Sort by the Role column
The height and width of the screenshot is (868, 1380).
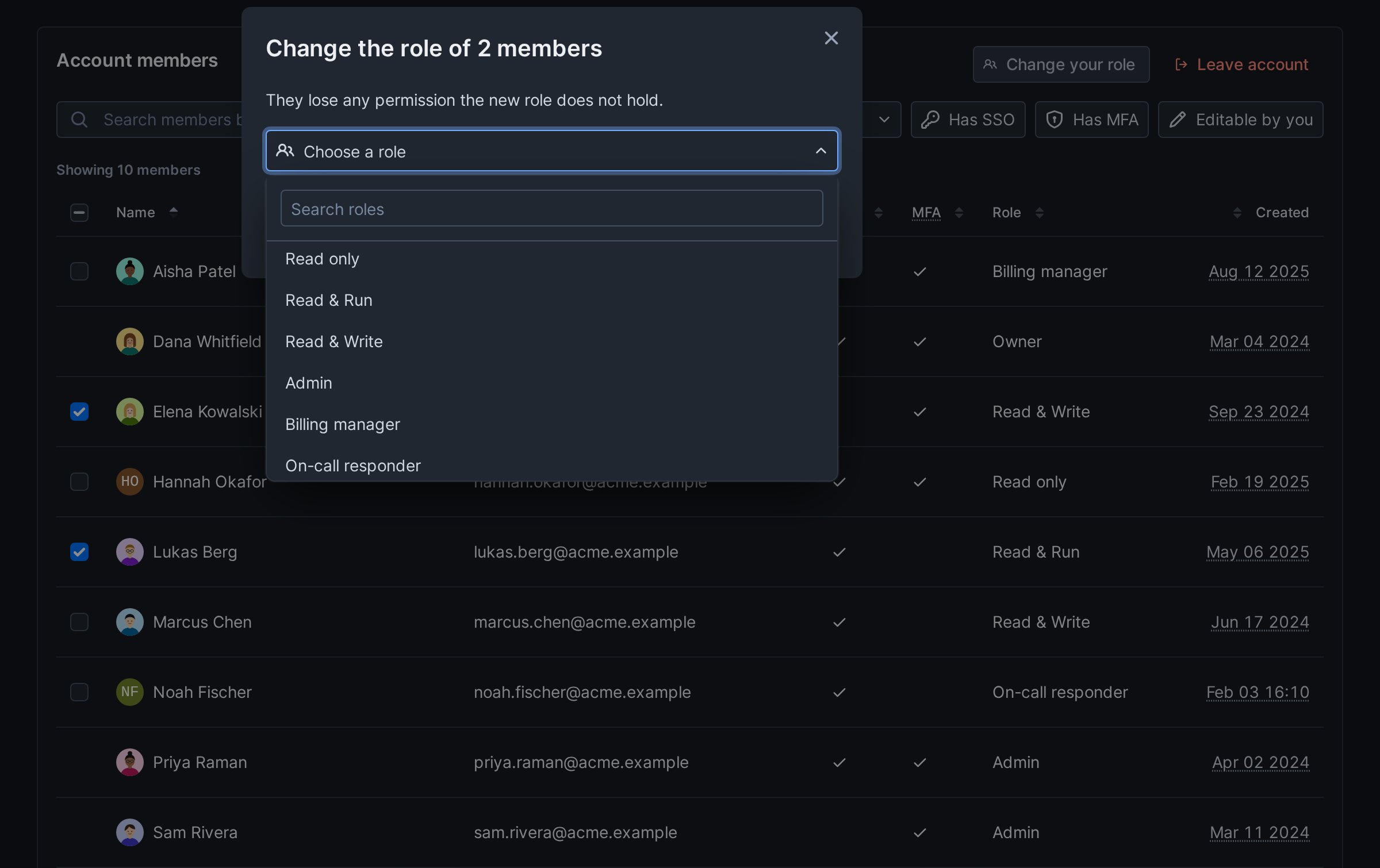pos(1039,213)
